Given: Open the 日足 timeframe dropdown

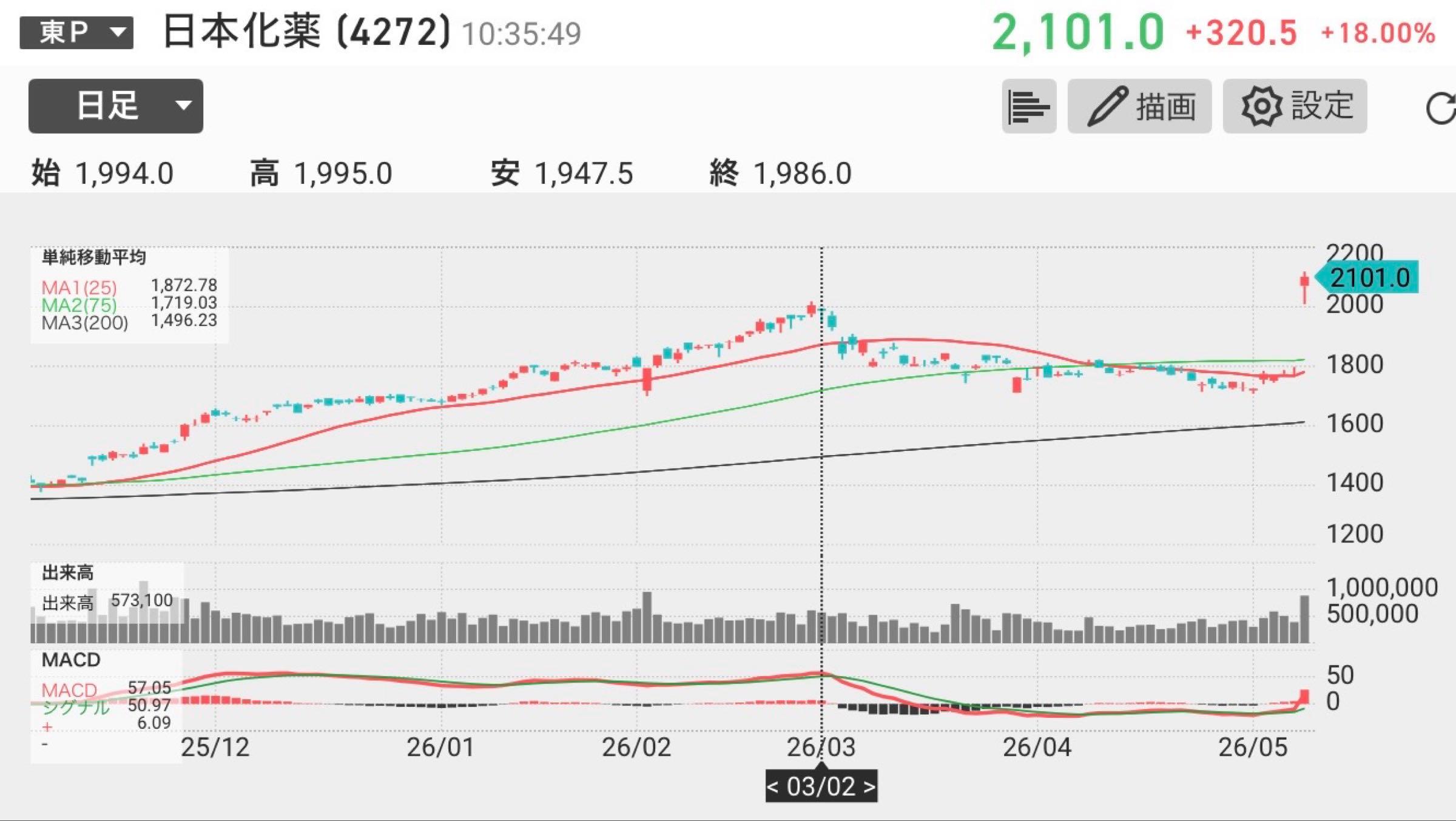Looking at the screenshot, I should [x=116, y=106].
